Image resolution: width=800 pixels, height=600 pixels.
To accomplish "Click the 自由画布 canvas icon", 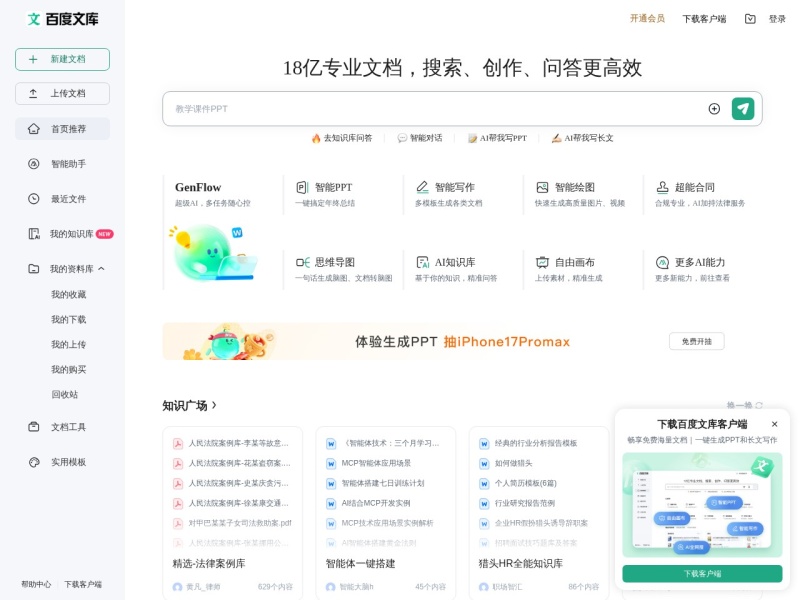I will click(542, 262).
